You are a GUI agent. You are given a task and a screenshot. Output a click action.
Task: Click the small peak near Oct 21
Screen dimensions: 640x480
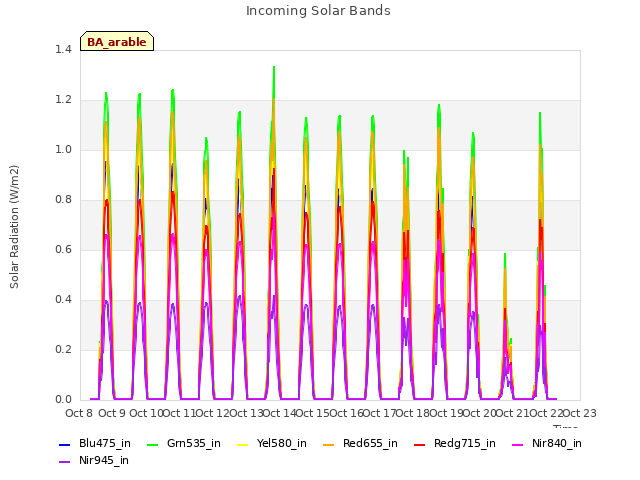[x=505, y=255]
